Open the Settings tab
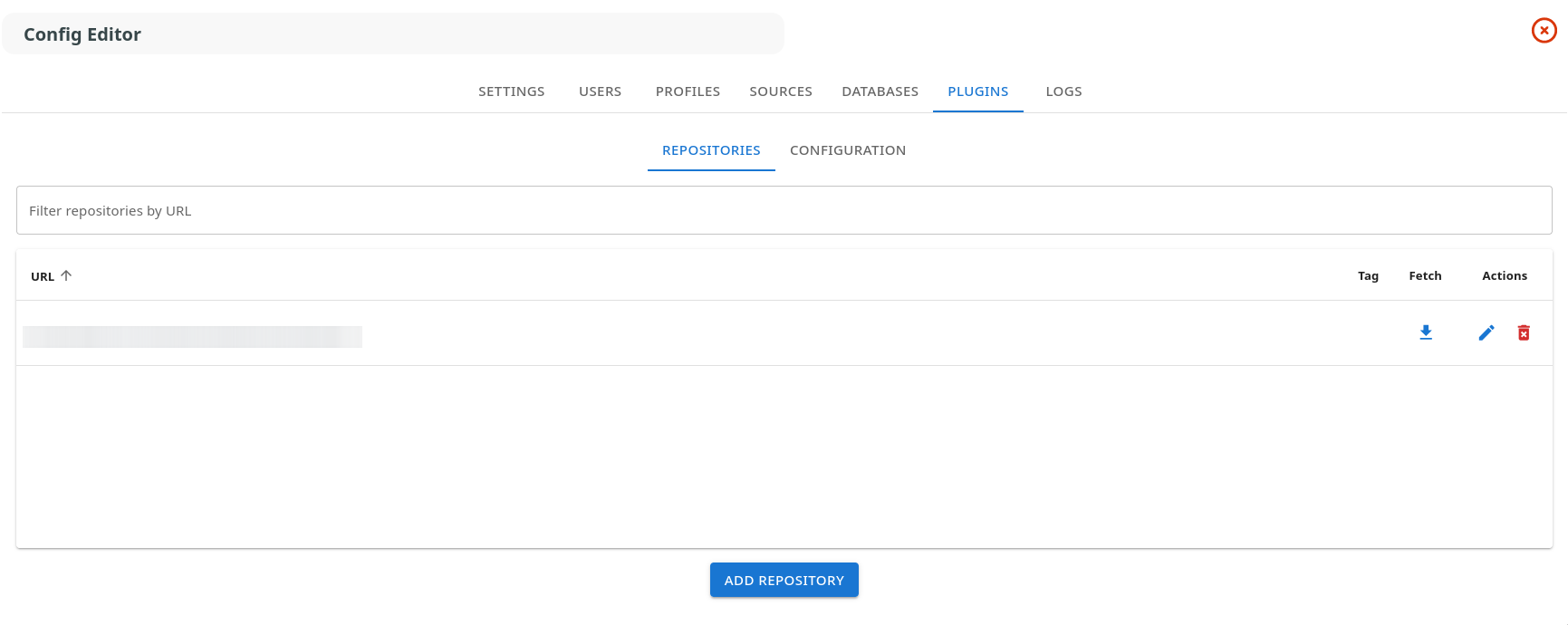The height and width of the screenshot is (625, 1568). click(512, 91)
